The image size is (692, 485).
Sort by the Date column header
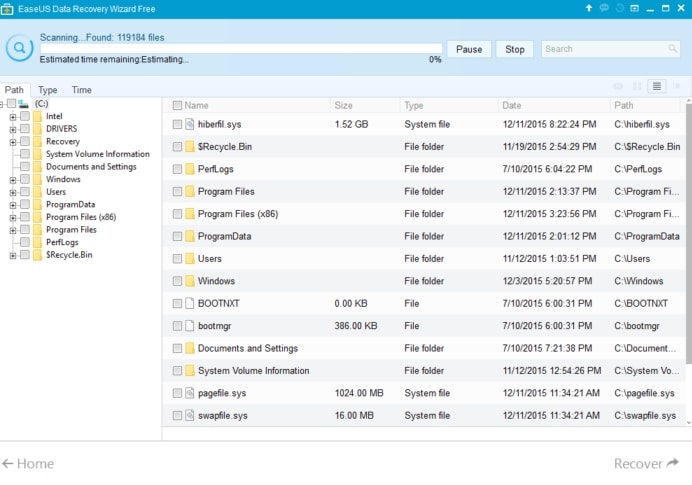click(511, 105)
